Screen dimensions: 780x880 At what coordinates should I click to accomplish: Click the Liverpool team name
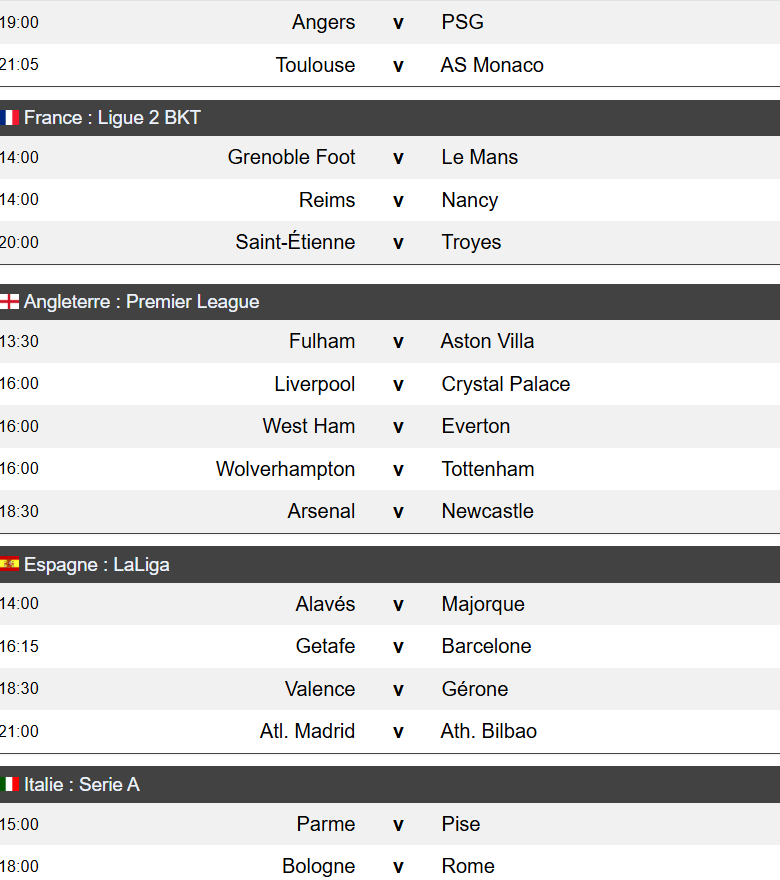coord(314,384)
